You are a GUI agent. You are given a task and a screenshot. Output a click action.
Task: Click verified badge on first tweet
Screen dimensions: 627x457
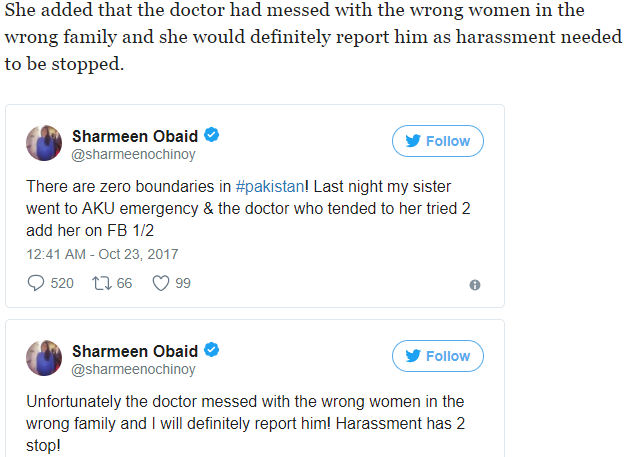coord(213,135)
